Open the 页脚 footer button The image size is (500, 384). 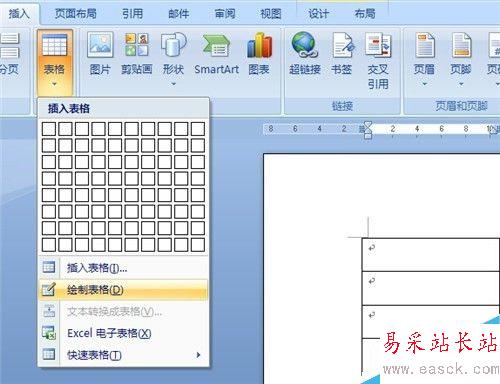461,58
